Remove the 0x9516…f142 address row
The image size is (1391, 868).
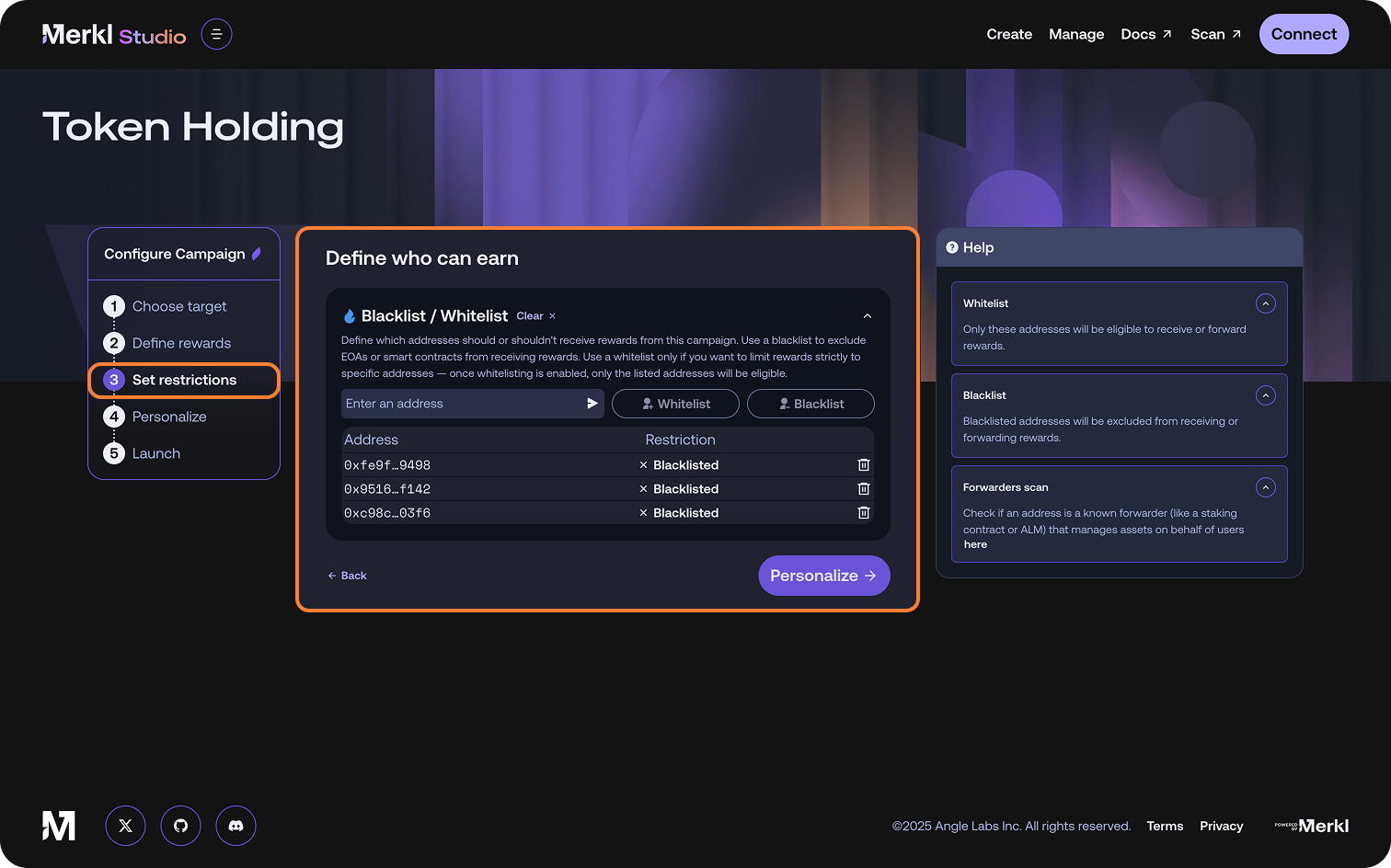[863, 489]
